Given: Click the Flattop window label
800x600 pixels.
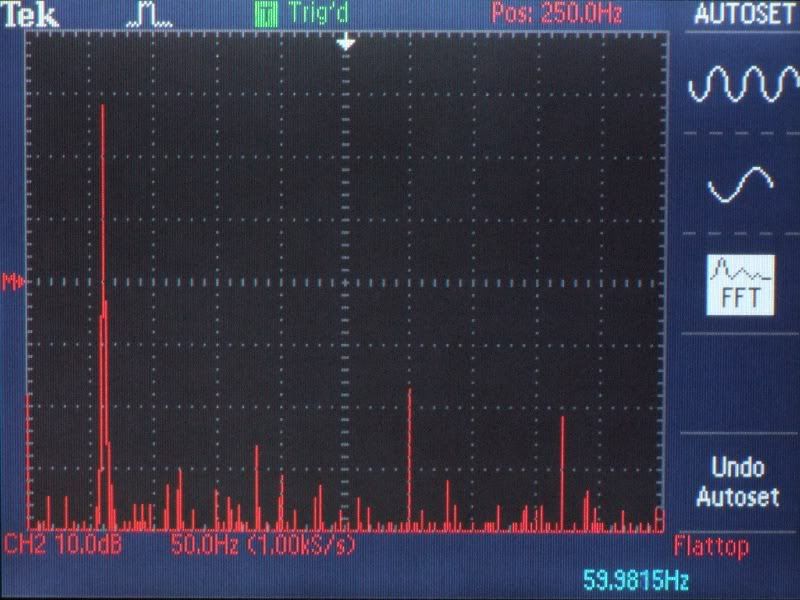Looking at the screenshot, I should (x=711, y=547).
